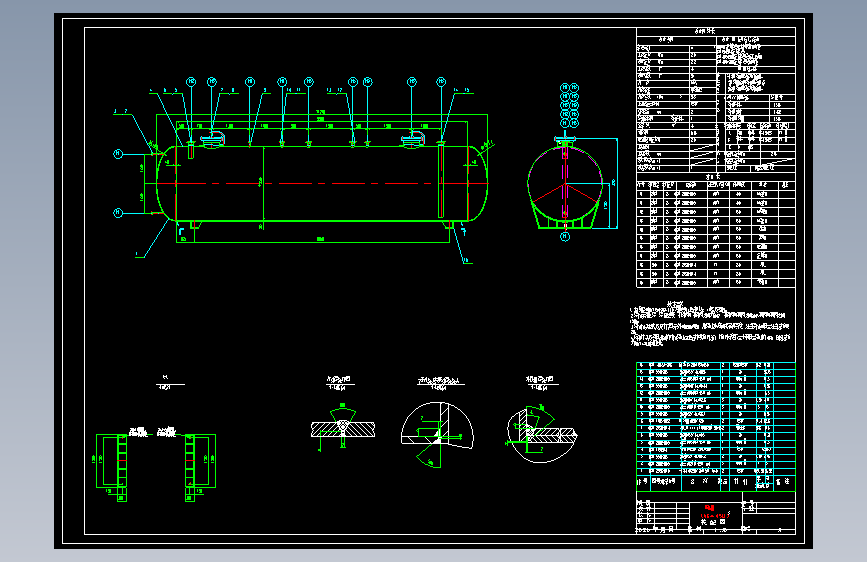Select the balloon below the end view
The width and height of the screenshot is (867, 562).
(x=565, y=237)
